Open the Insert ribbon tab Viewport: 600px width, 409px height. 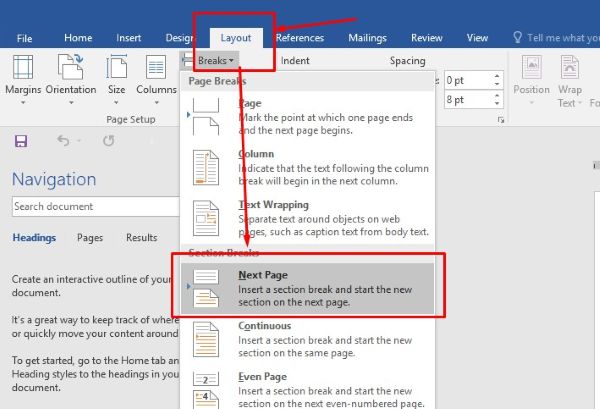click(x=128, y=38)
